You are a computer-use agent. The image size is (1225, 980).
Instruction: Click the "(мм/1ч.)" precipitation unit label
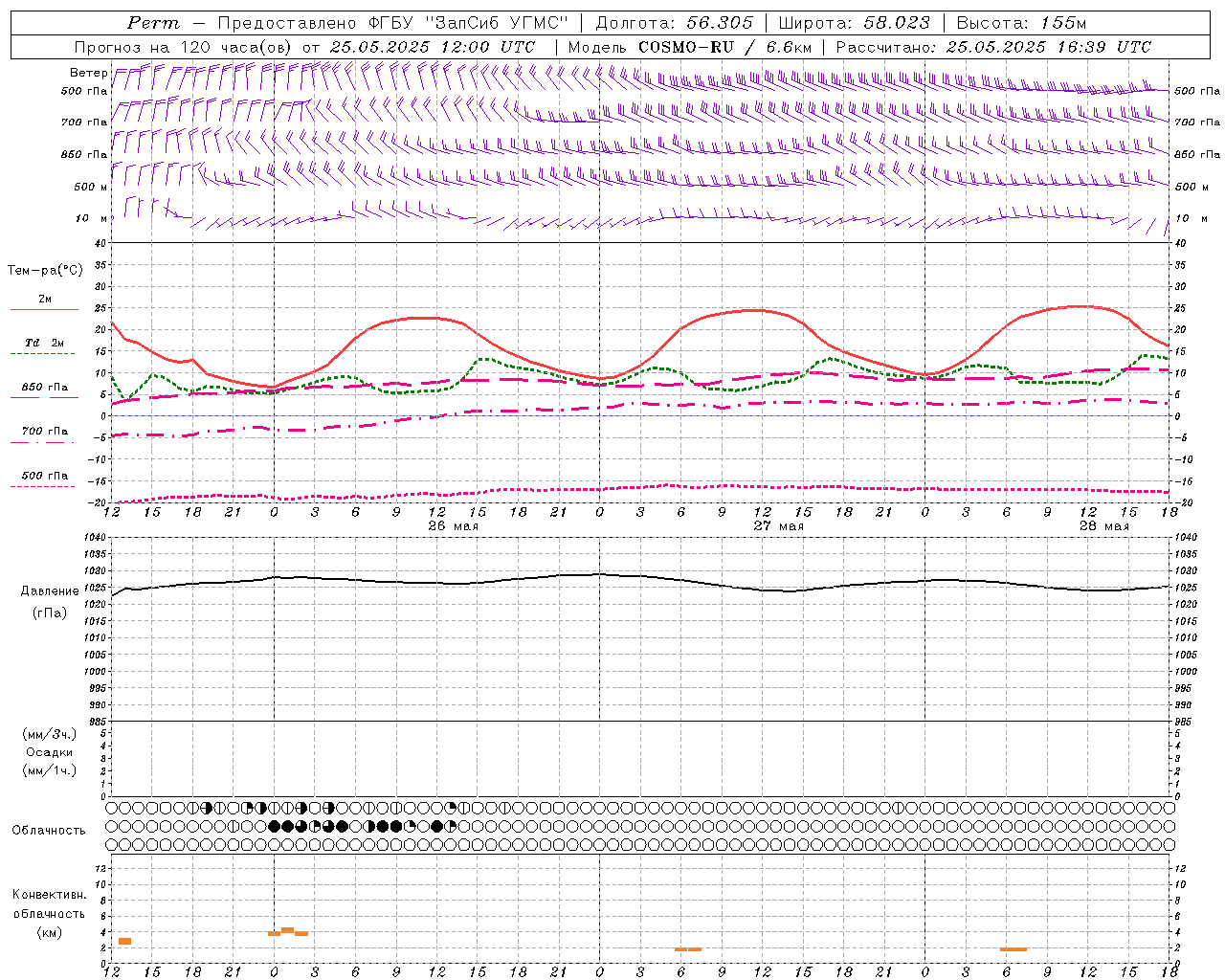coord(50,770)
